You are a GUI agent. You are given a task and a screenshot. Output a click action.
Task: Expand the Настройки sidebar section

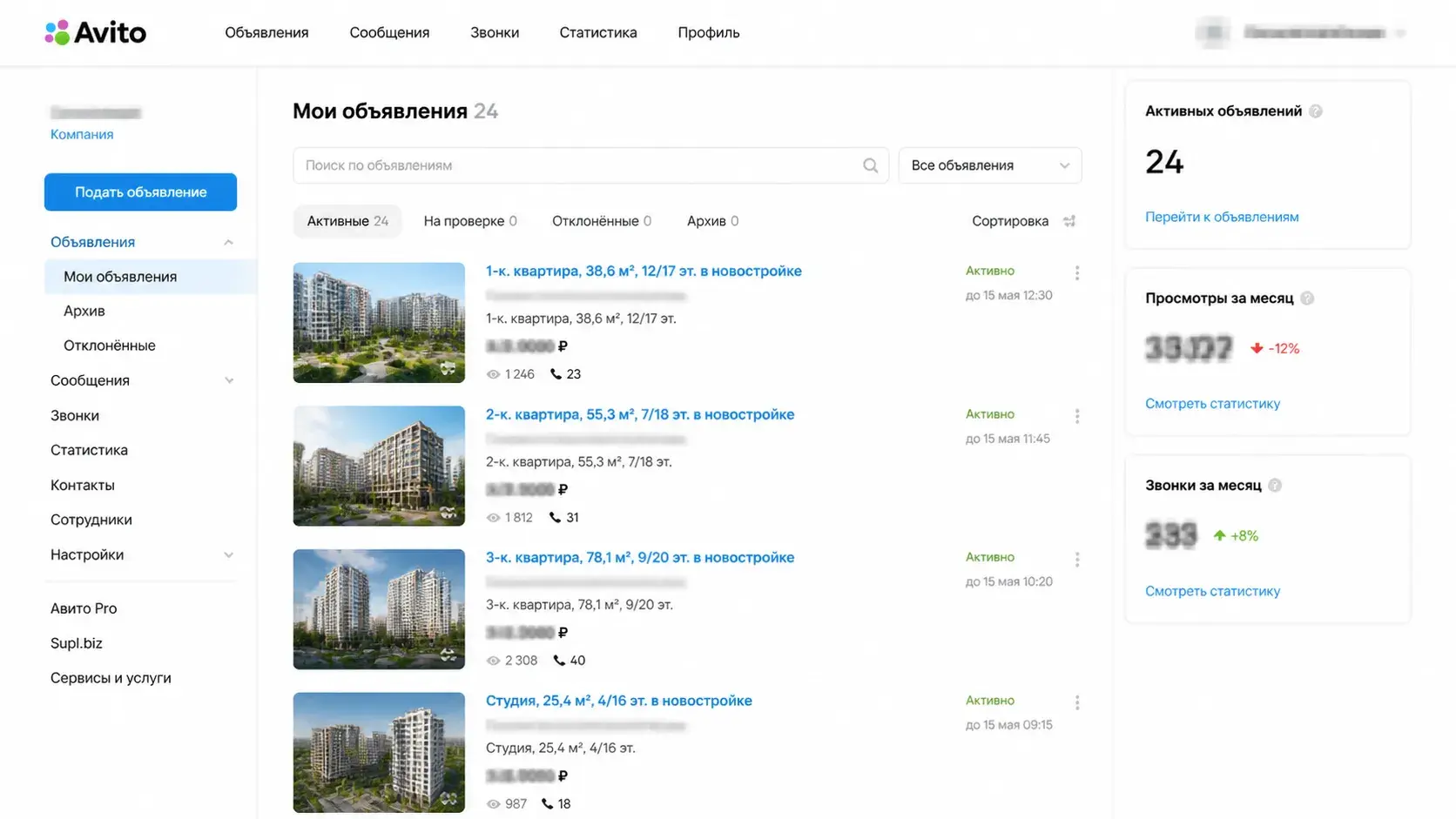(228, 555)
